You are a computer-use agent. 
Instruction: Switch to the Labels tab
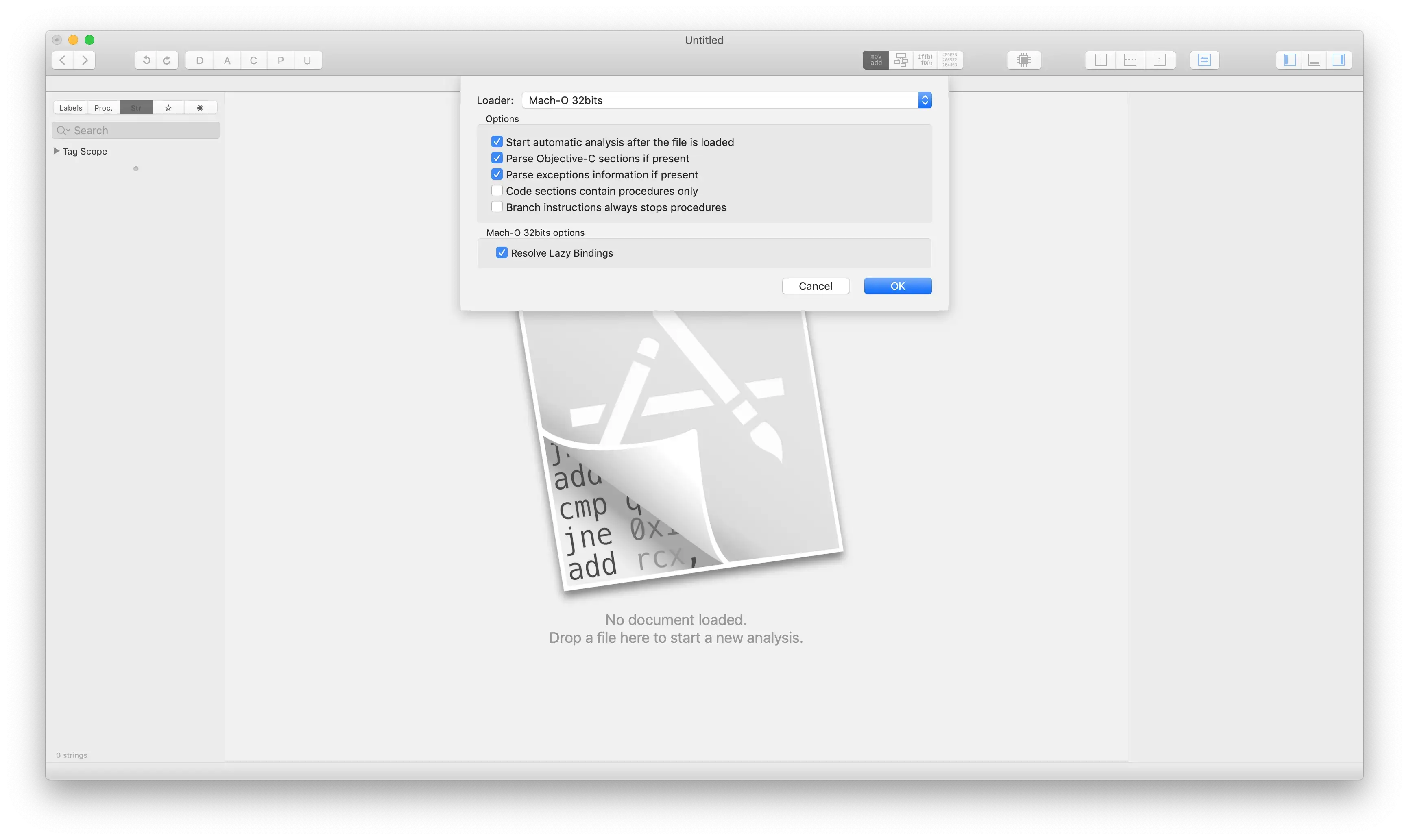[71, 108]
